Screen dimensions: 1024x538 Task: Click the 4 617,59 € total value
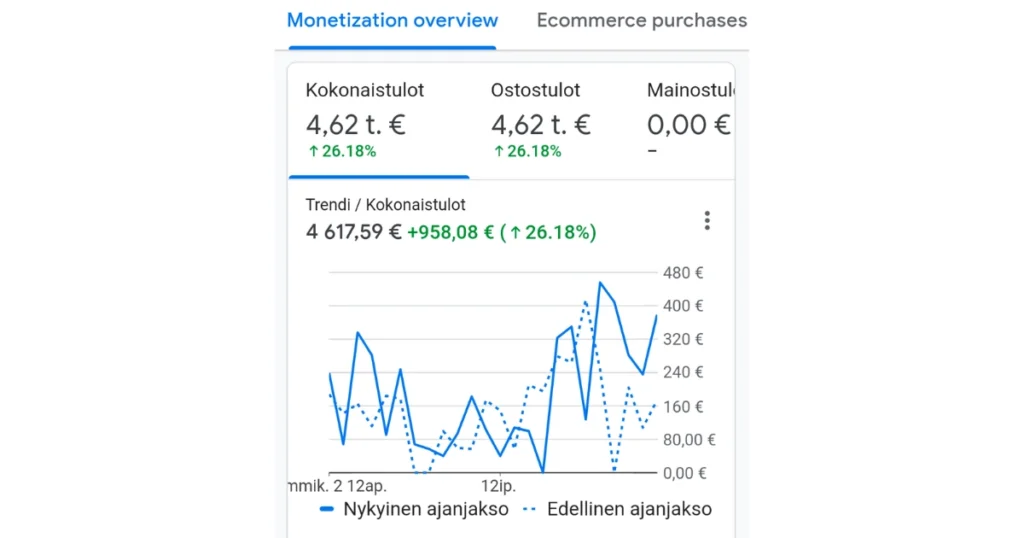(353, 232)
